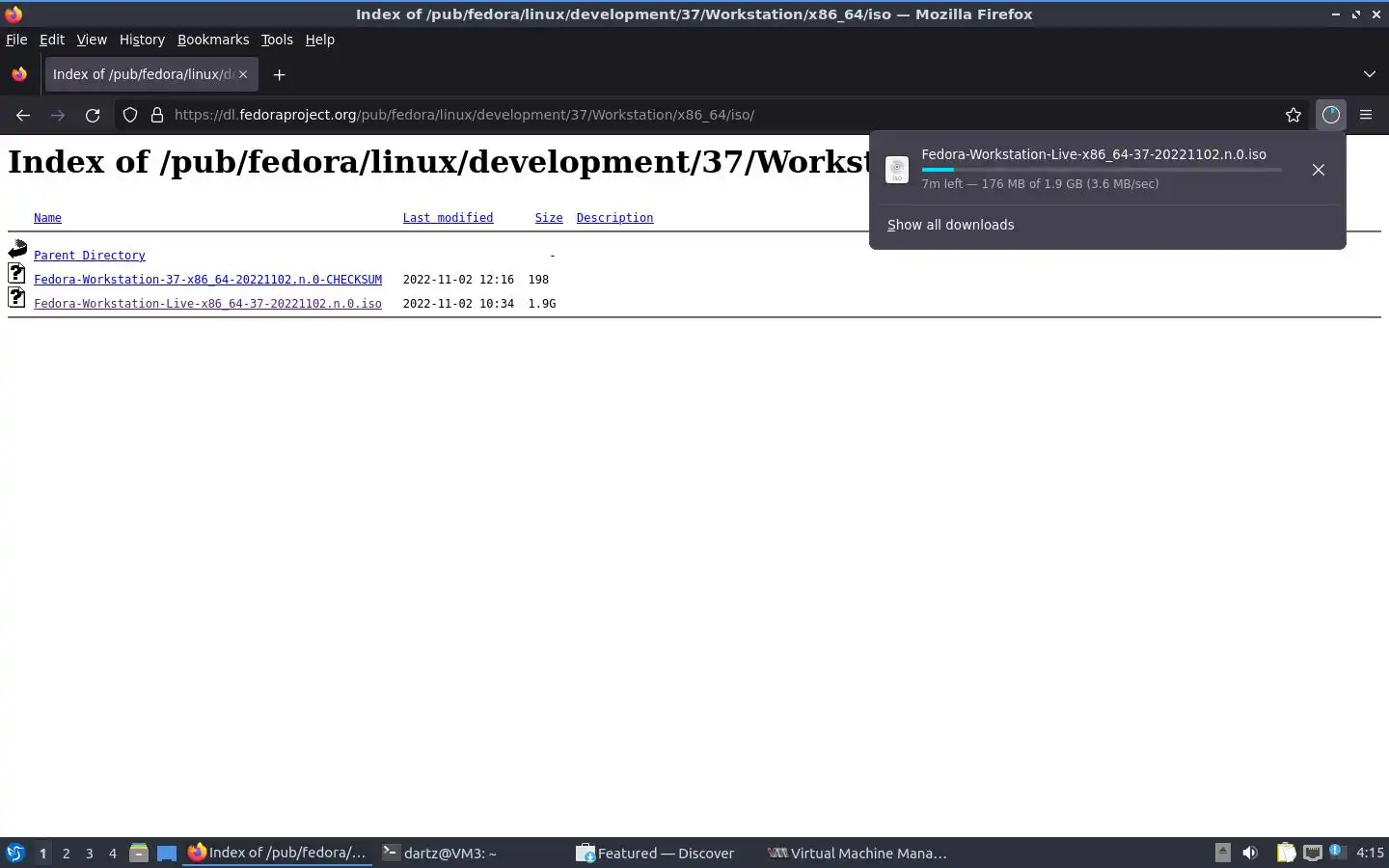
Task: Click the 1.9G size value
Action: point(542,304)
